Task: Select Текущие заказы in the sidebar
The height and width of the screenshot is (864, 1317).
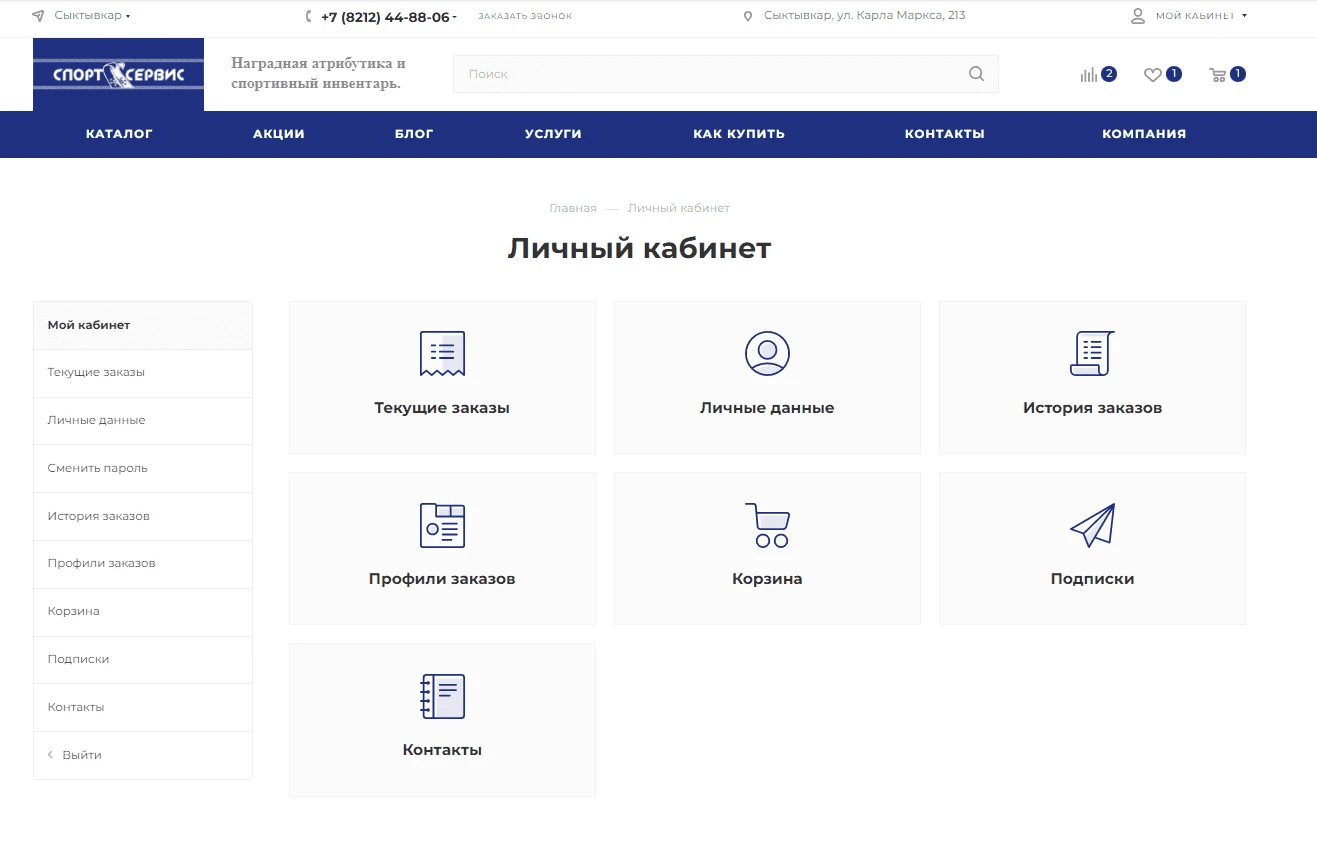Action: (x=143, y=373)
